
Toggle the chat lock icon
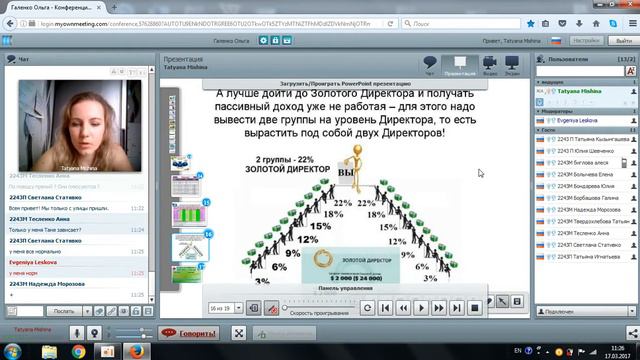[x=136, y=311]
